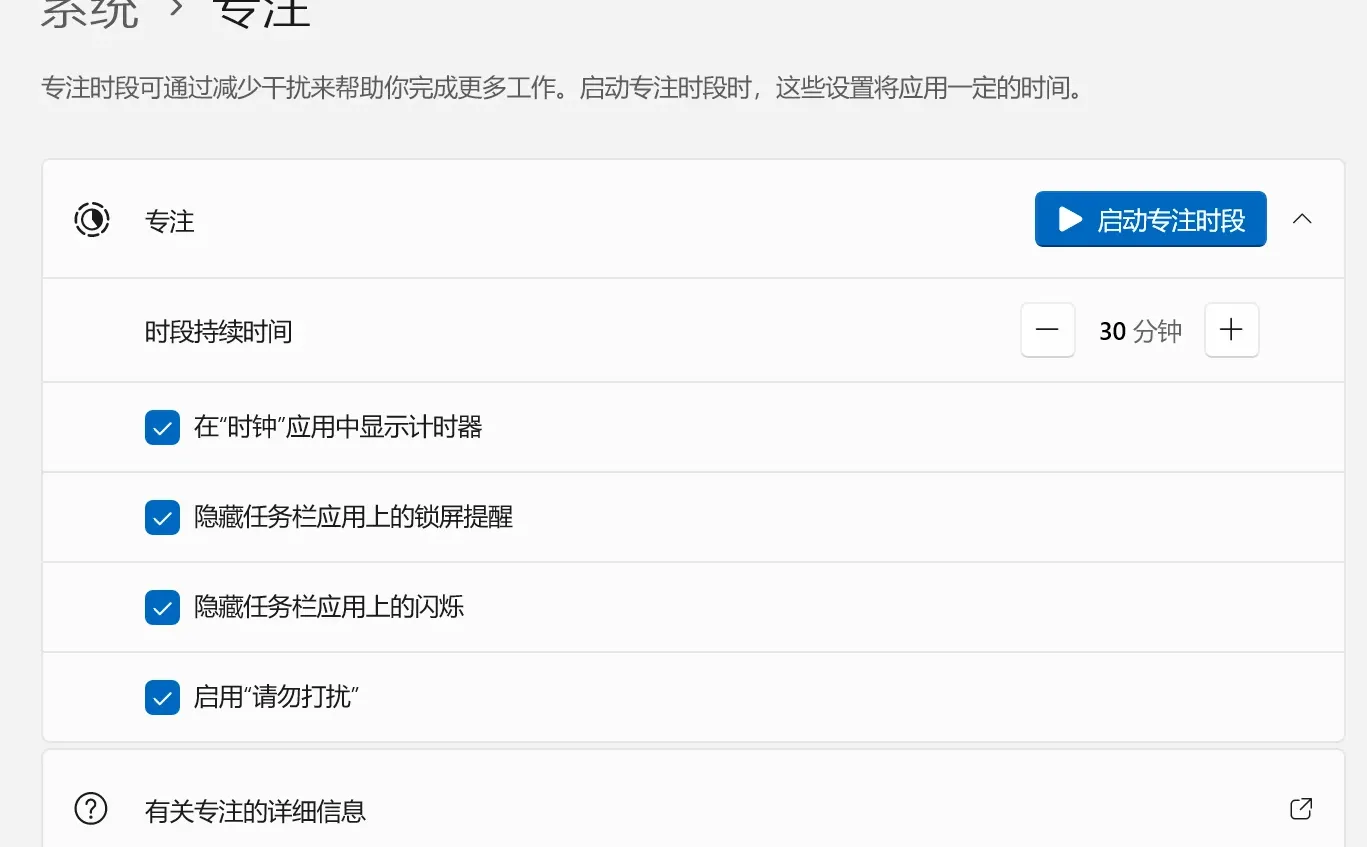
Task: Click the plus icon to increase session duration
Action: (1231, 330)
